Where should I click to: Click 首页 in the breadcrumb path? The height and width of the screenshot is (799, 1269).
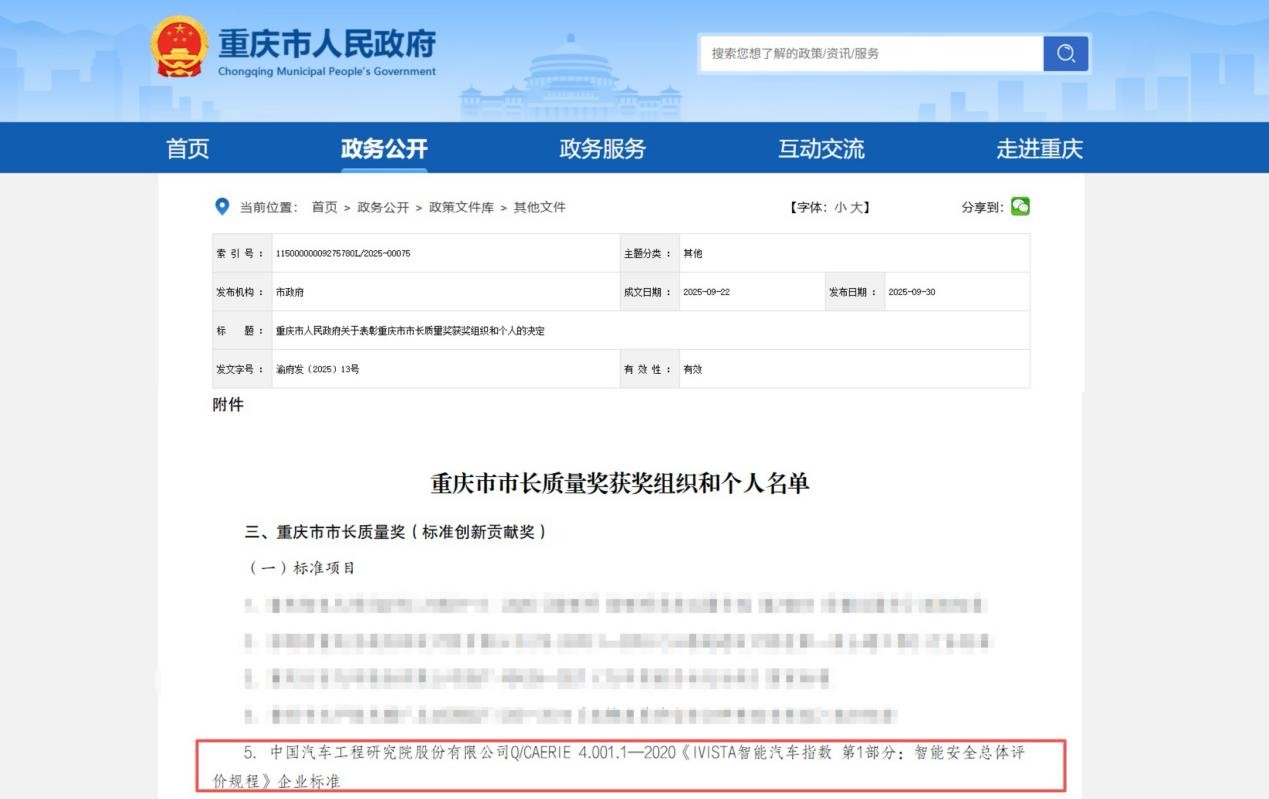[324, 207]
